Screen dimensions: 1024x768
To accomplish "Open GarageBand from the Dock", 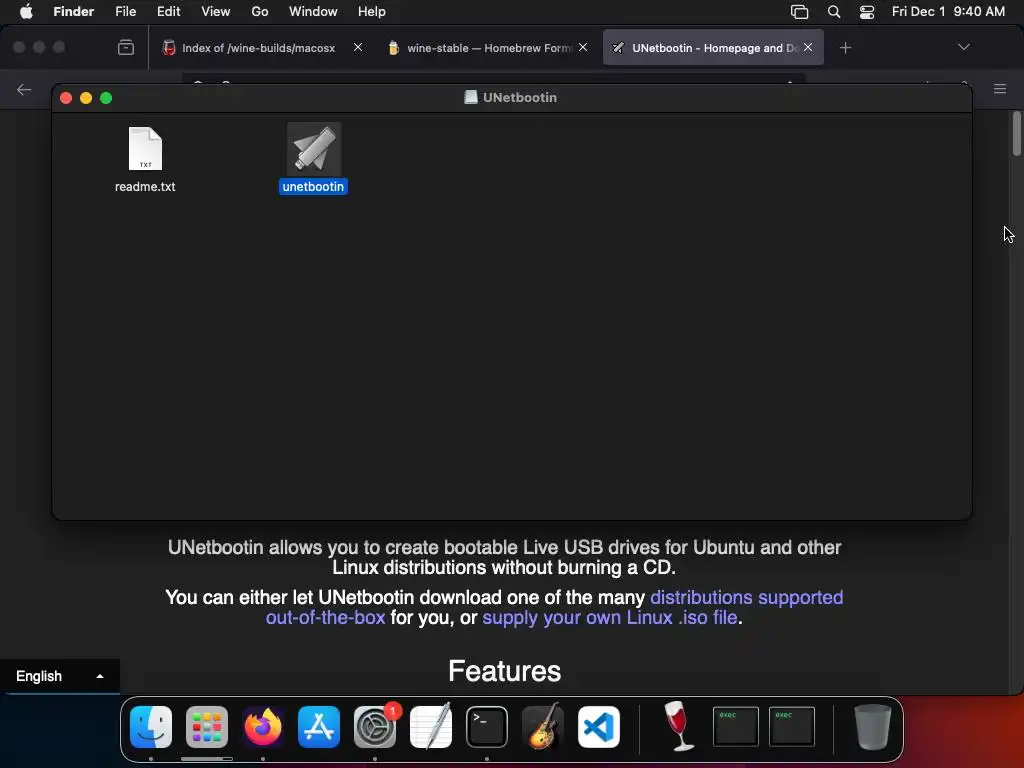I will [x=543, y=727].
